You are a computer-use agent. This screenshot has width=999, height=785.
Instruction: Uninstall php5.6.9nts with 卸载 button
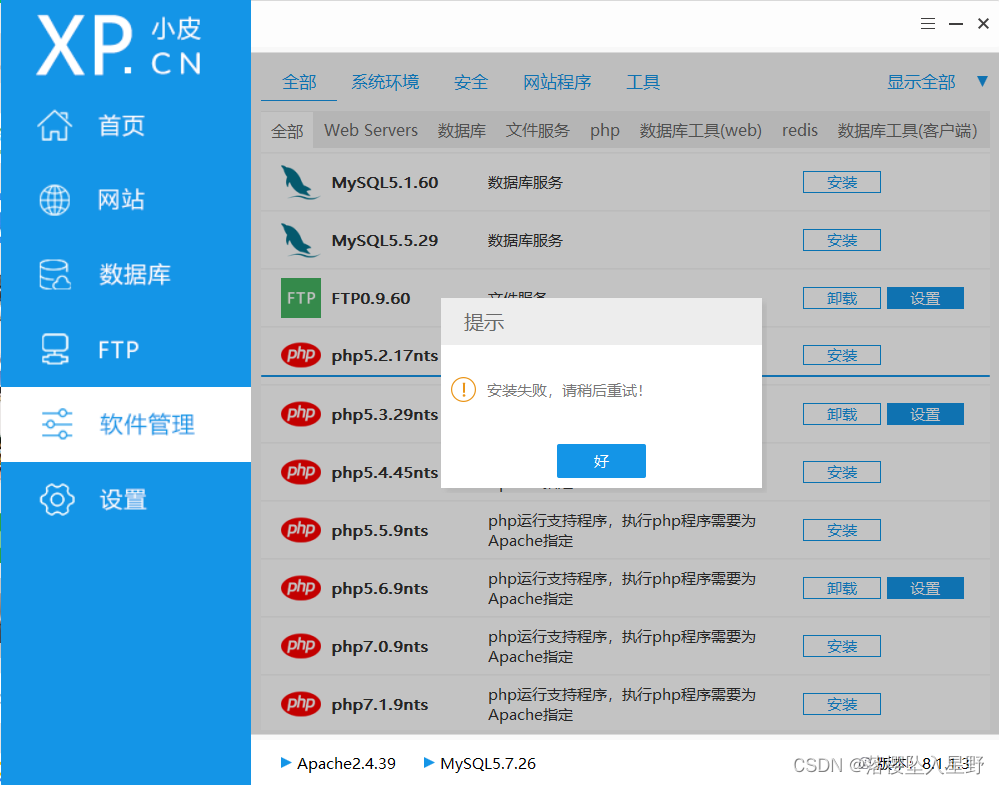tap(842, 588)
